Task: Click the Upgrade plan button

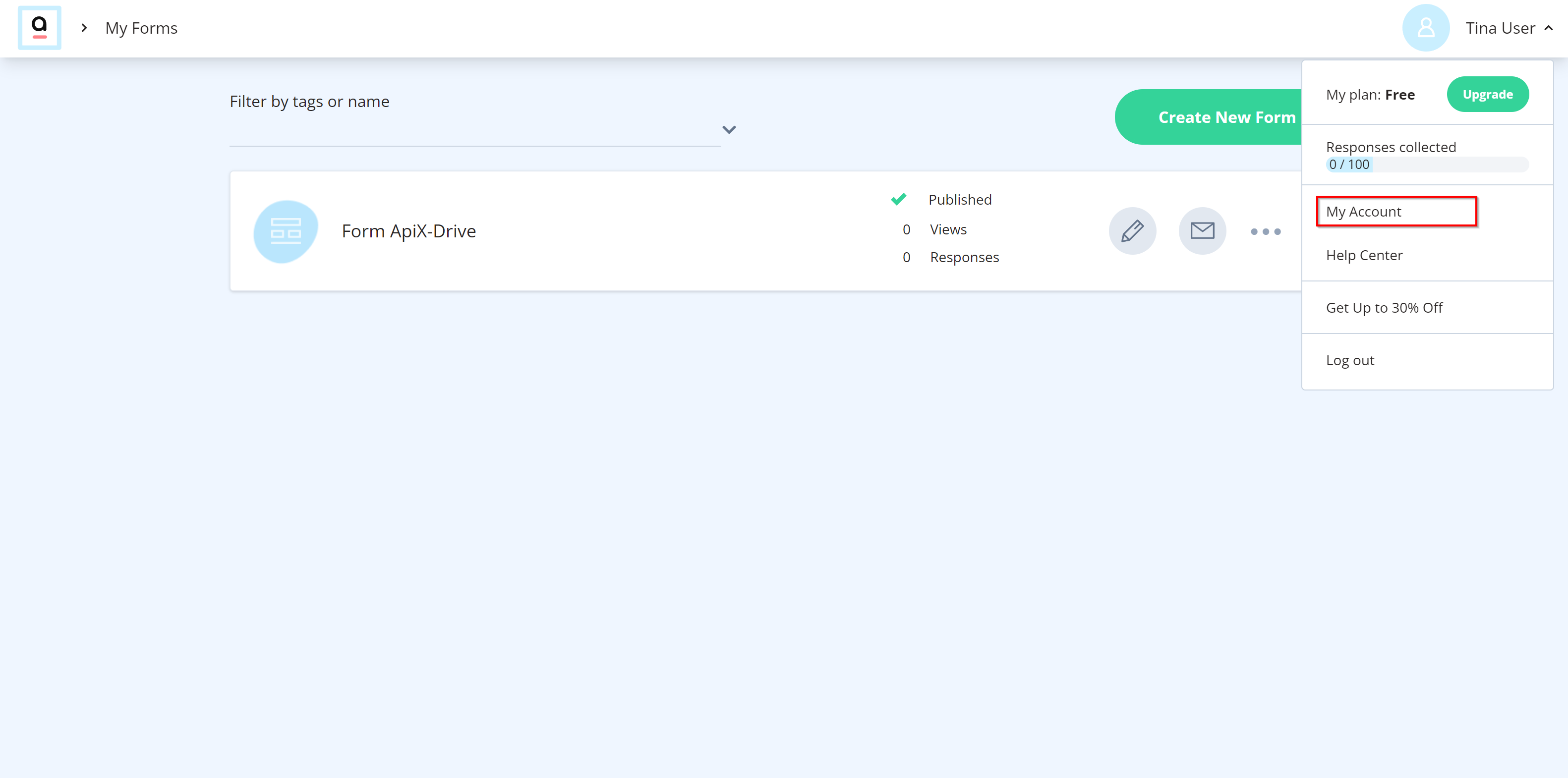Action: coord(1488,94)
